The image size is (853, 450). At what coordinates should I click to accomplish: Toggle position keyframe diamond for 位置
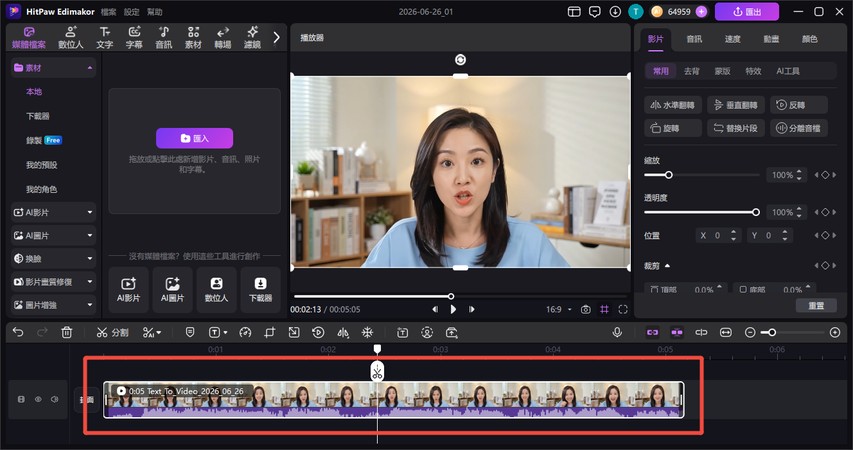(x=825, y=235)
